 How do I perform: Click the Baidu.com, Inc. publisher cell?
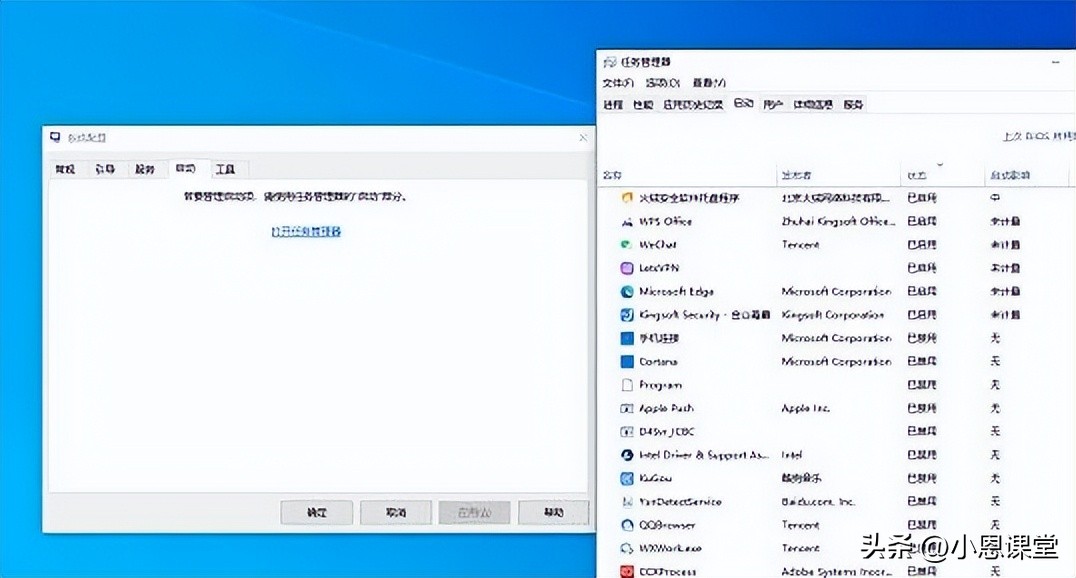[817, 501]
